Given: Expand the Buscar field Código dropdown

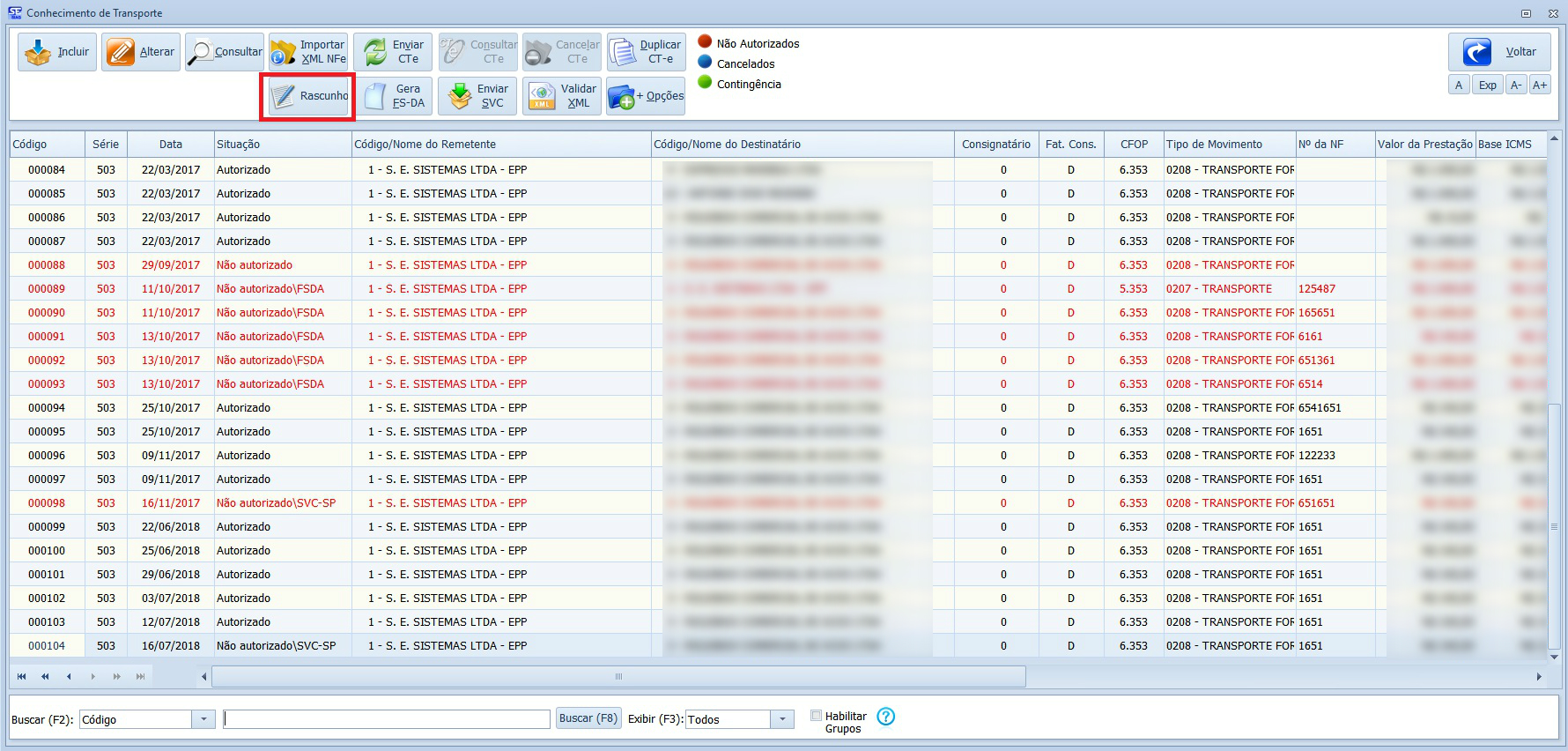Looking at the screenshot, I should tap(203, 719).
